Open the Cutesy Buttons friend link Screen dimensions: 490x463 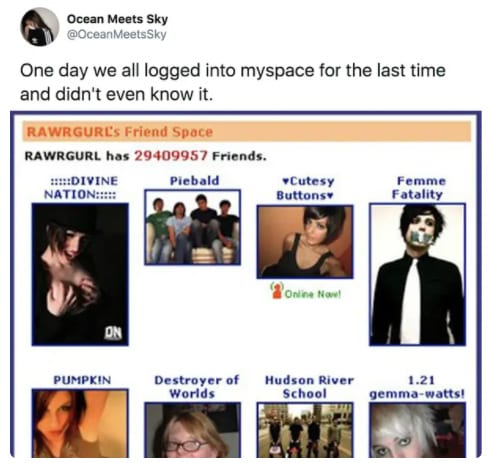[305, 188]
